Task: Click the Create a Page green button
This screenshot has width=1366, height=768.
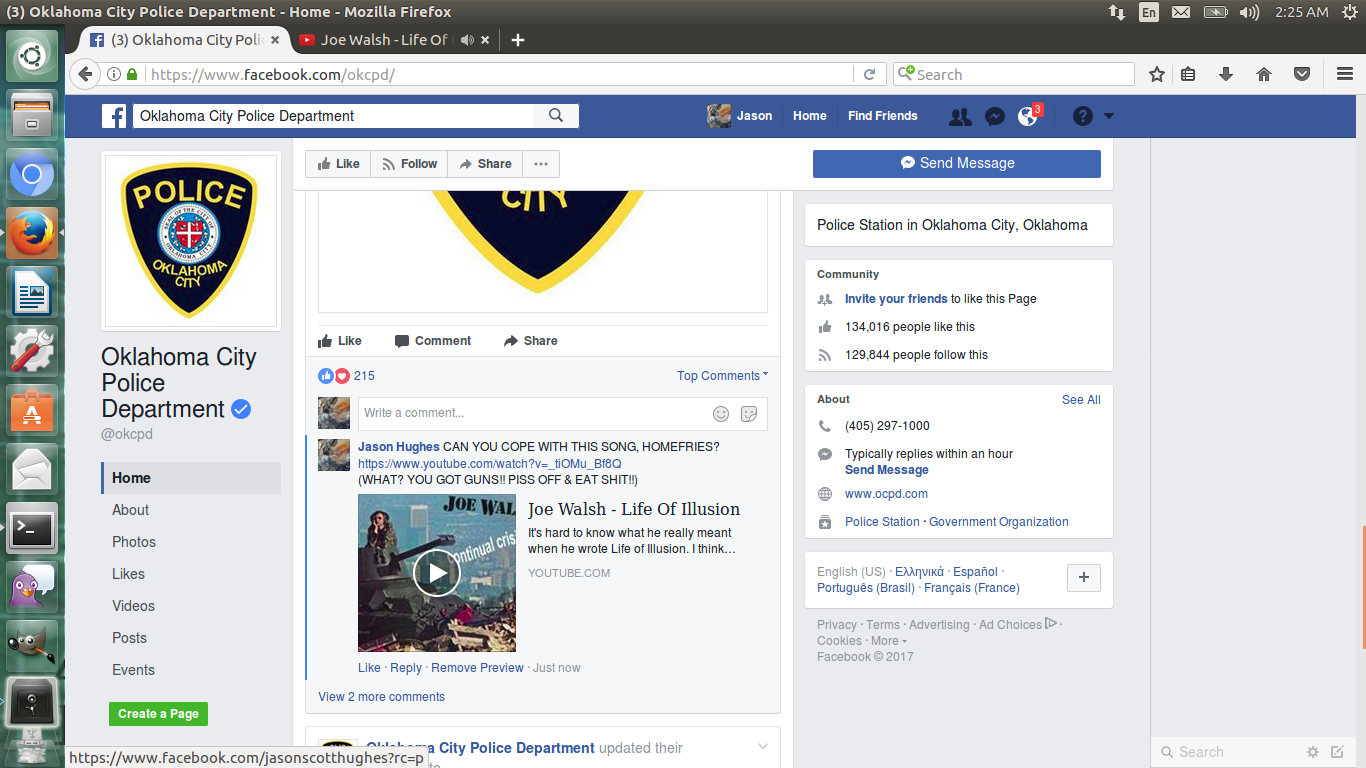Action: [x=158, y=714]
